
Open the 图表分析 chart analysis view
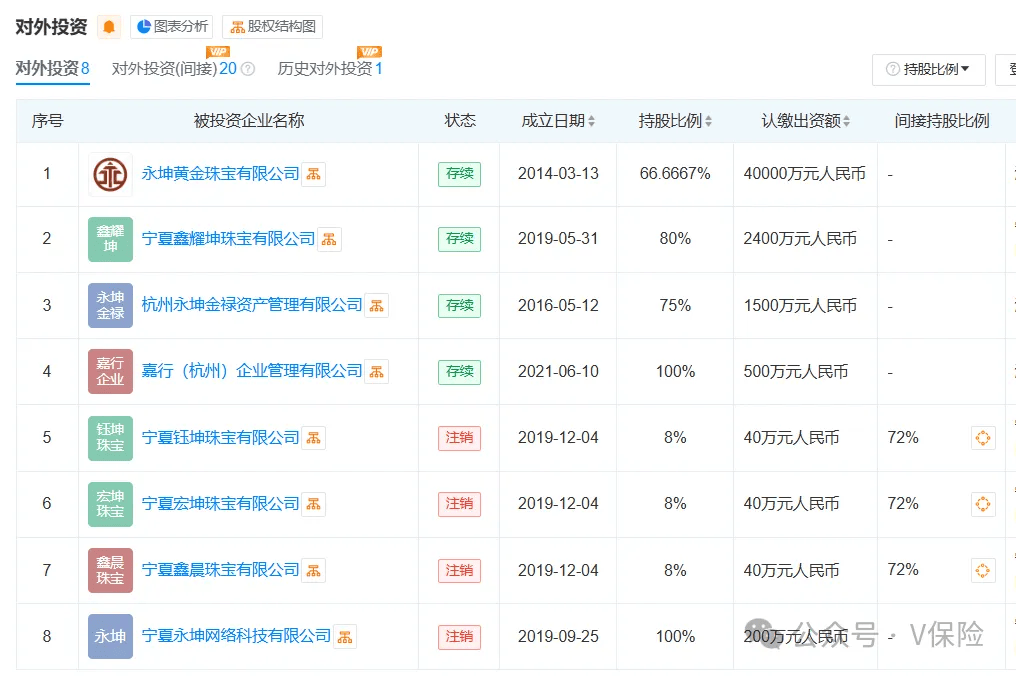click(x=171, y=27)
